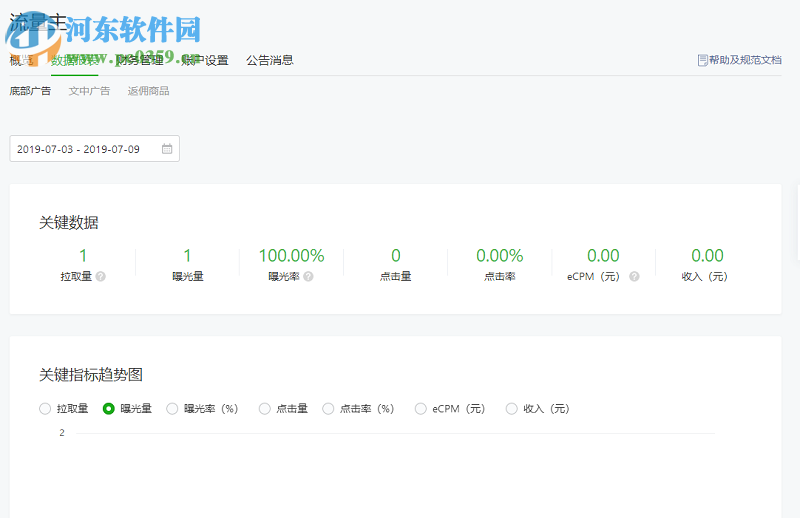Image resolution: width=800 pixels, height=518 pixels.
Task: Select the 曝光量 radio button
Action: click(x=109, y=408)
